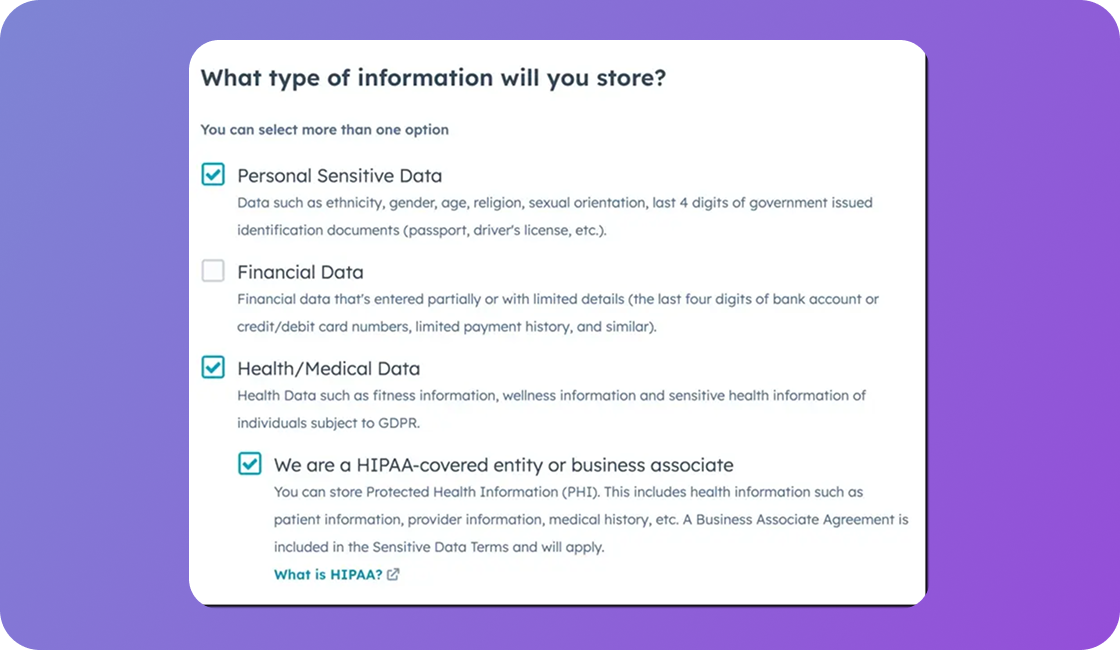Click the "Health/Medical Data" option label
1120x650 pixels.
(328, 369)
